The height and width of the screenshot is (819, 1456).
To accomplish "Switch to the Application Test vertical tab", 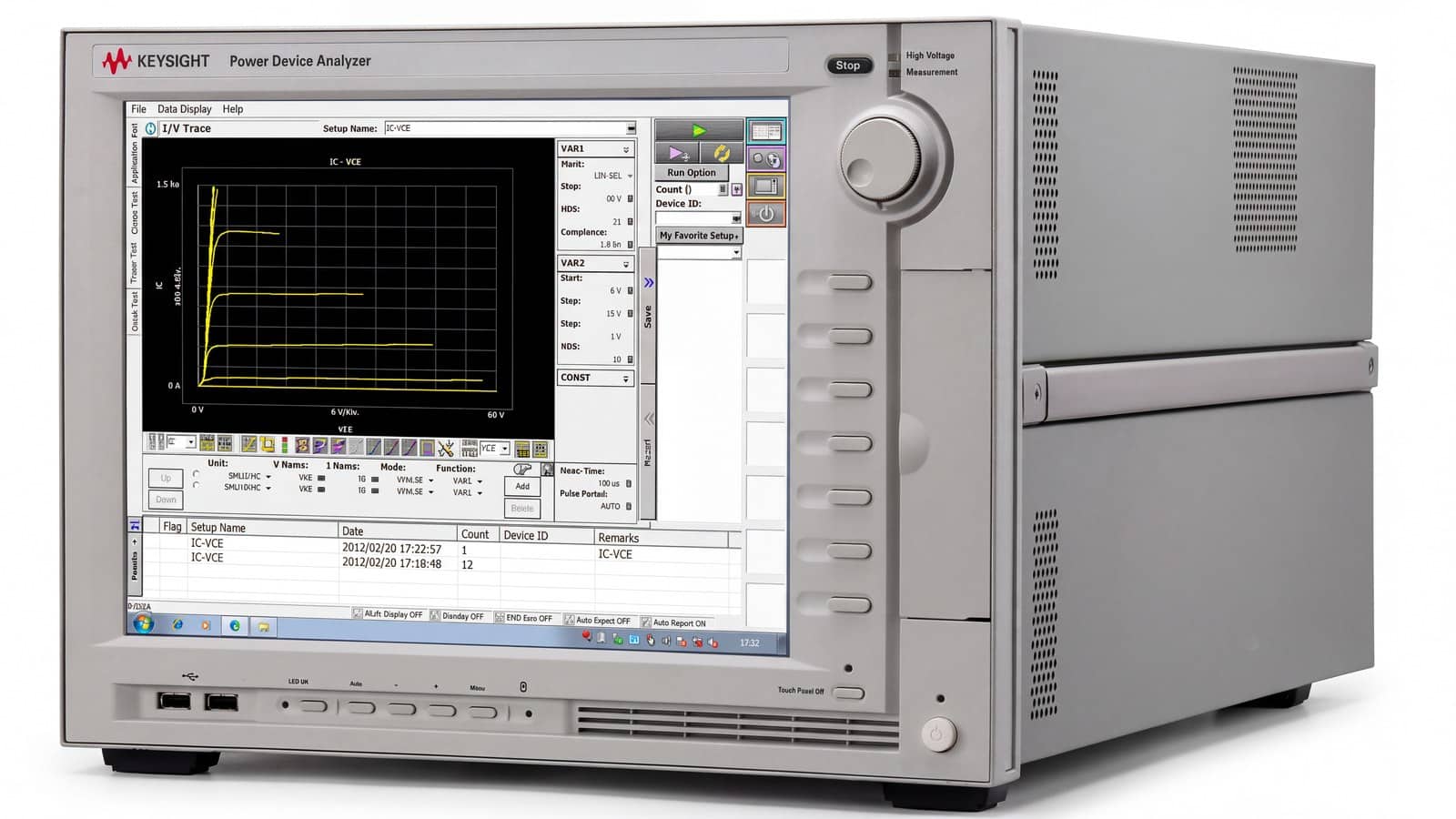I will pyautogui.click(x=135, y=154).
